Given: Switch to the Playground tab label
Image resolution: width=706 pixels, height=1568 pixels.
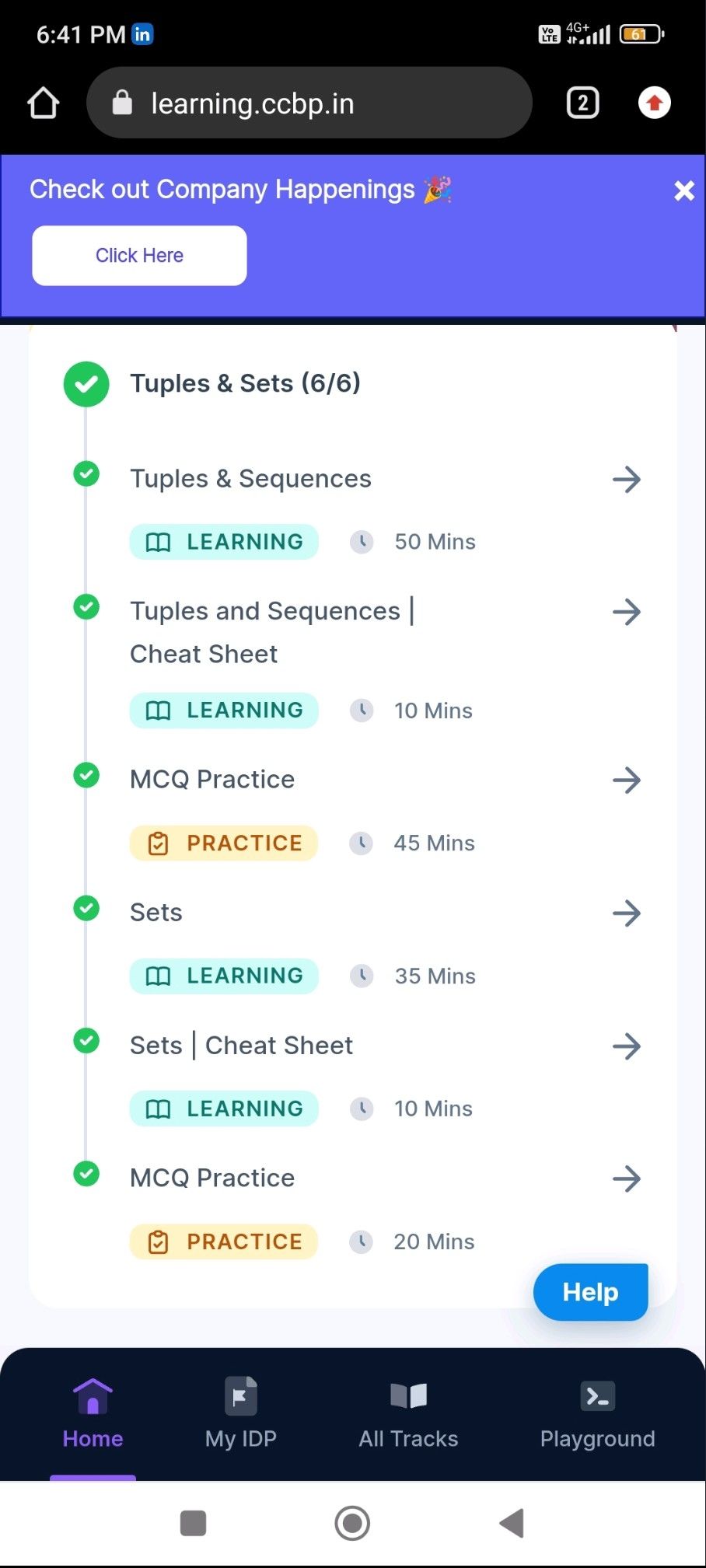Looking at the screenshot, I should [x=597, y=1439].
